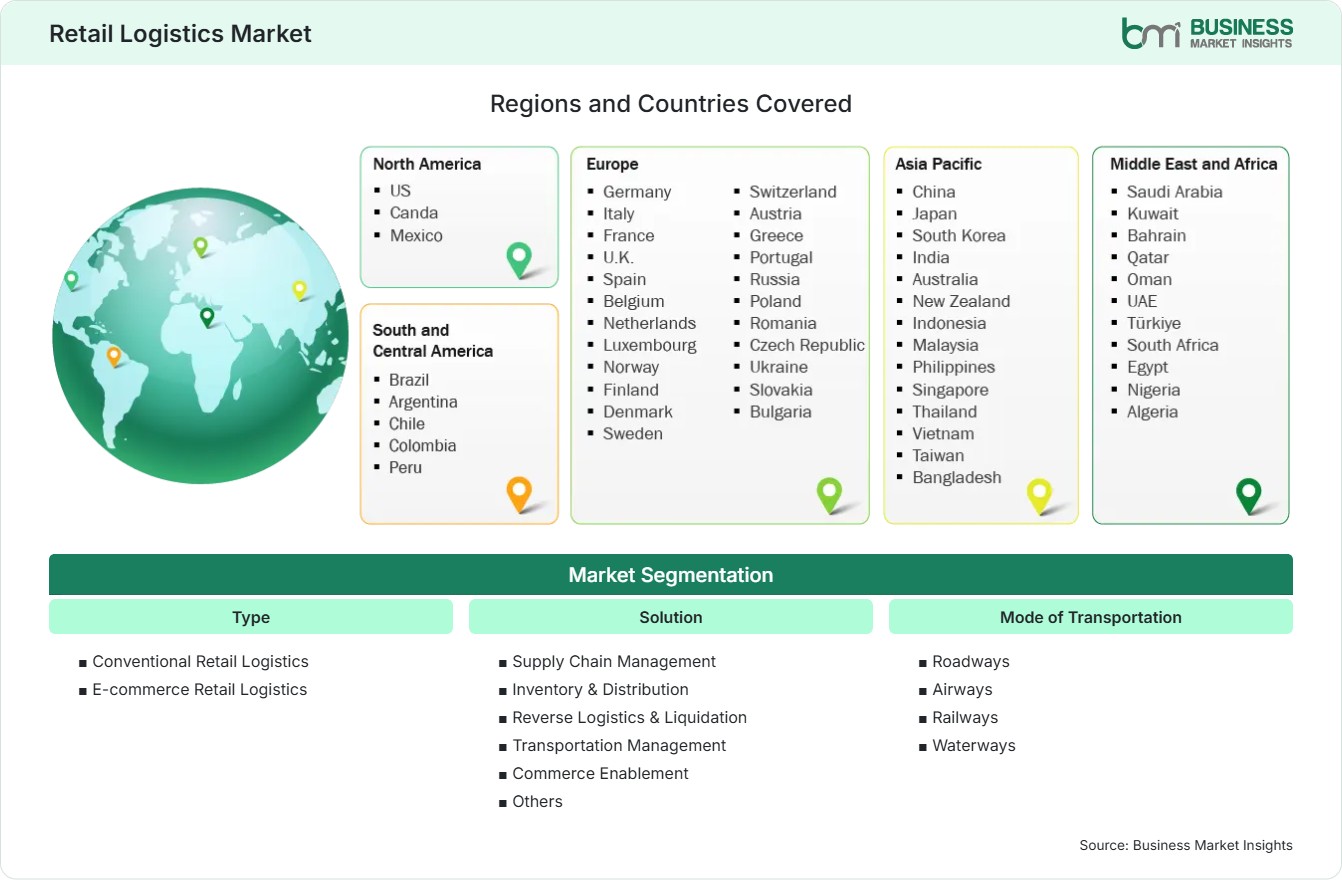Click South Korea in Asia Pacific list

click(959, 235)
